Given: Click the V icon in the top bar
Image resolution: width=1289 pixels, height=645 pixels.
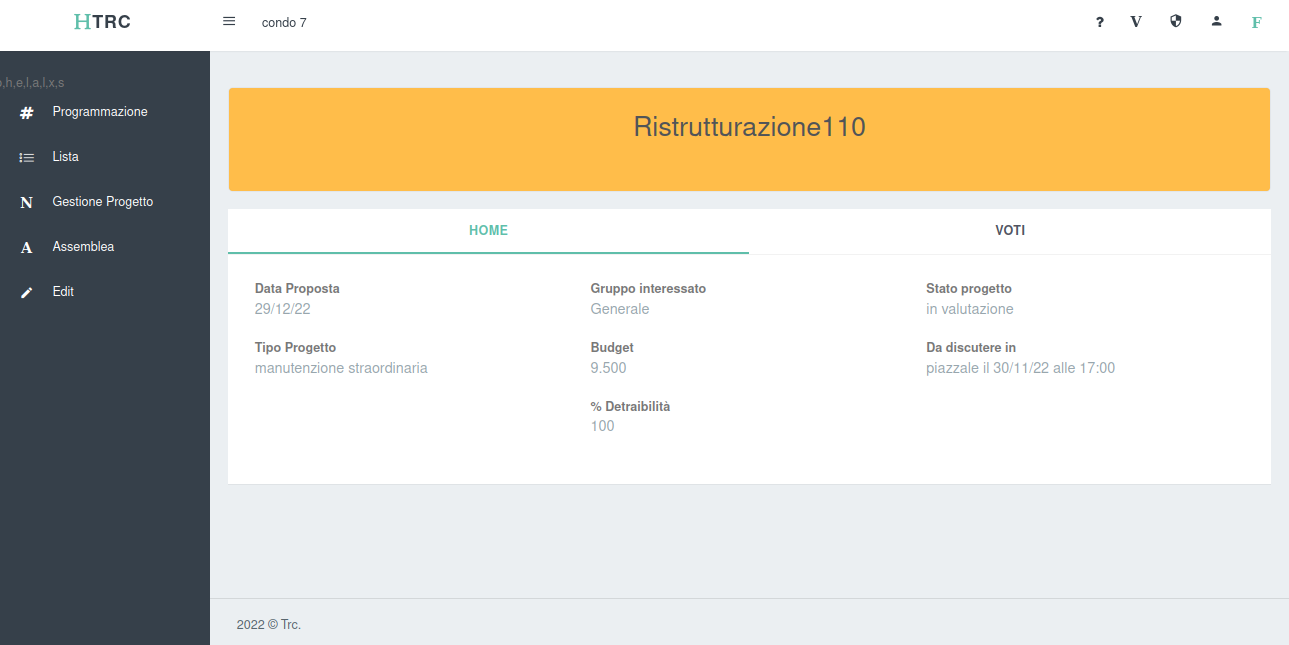Looking at the screenshot, I should click(1135, 21).
